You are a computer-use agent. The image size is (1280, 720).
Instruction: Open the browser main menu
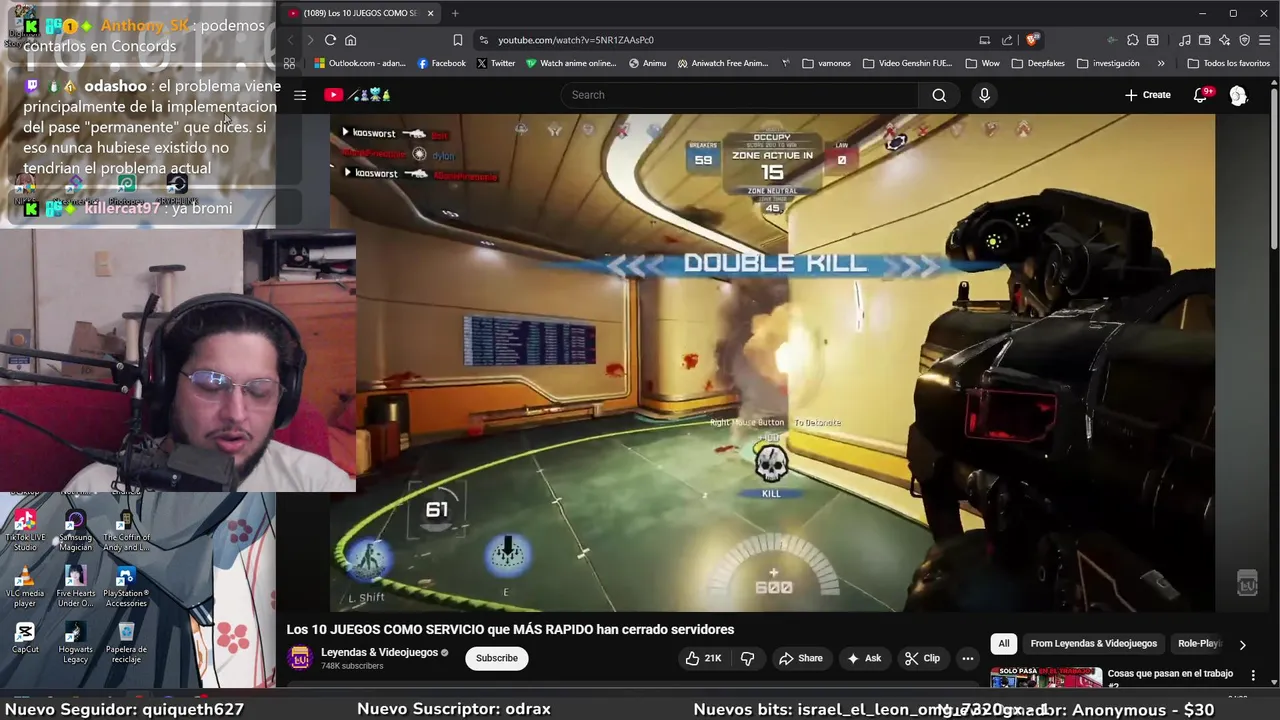(x=1264, y=40)
